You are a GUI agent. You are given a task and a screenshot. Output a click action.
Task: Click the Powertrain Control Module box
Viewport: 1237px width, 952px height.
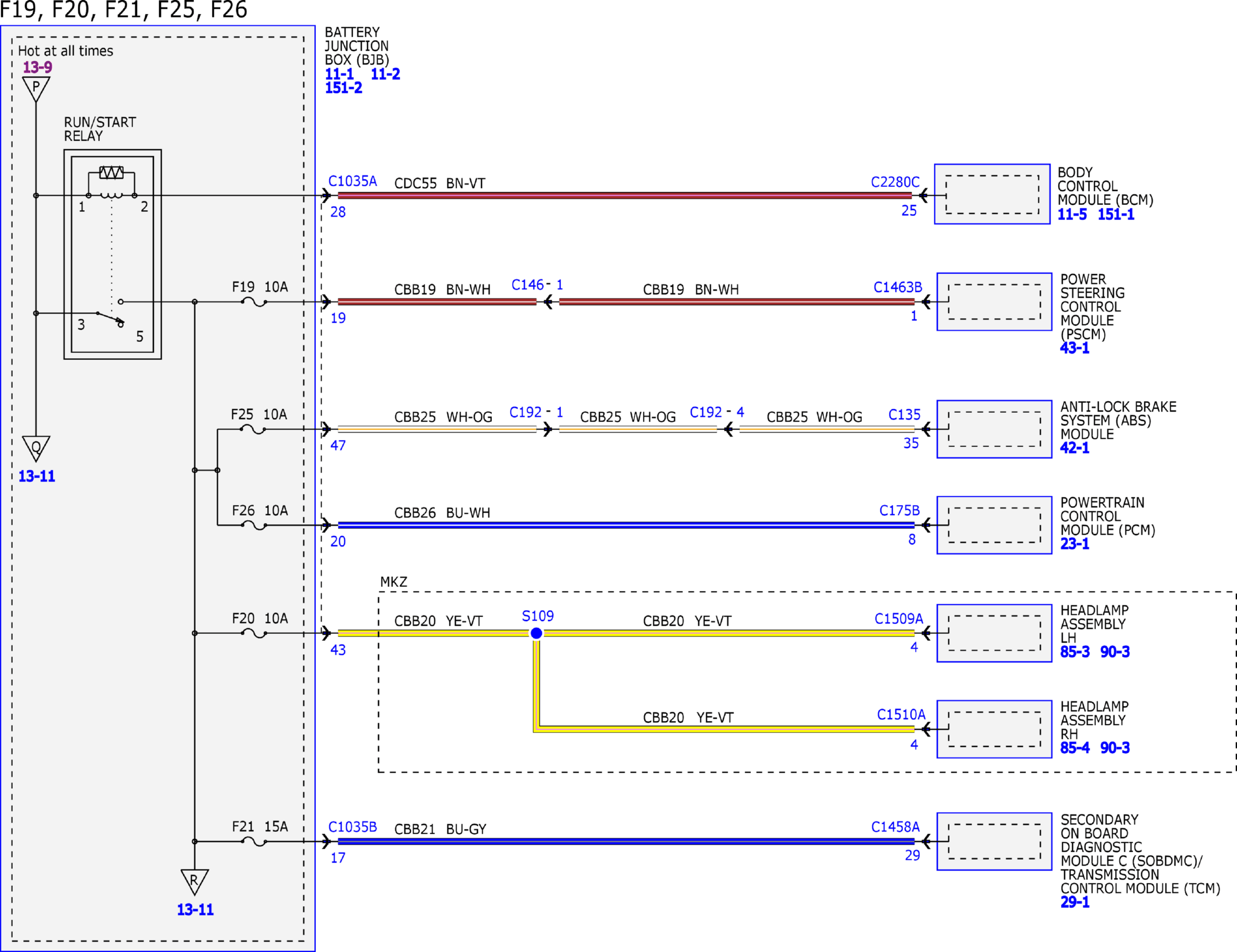994,525
